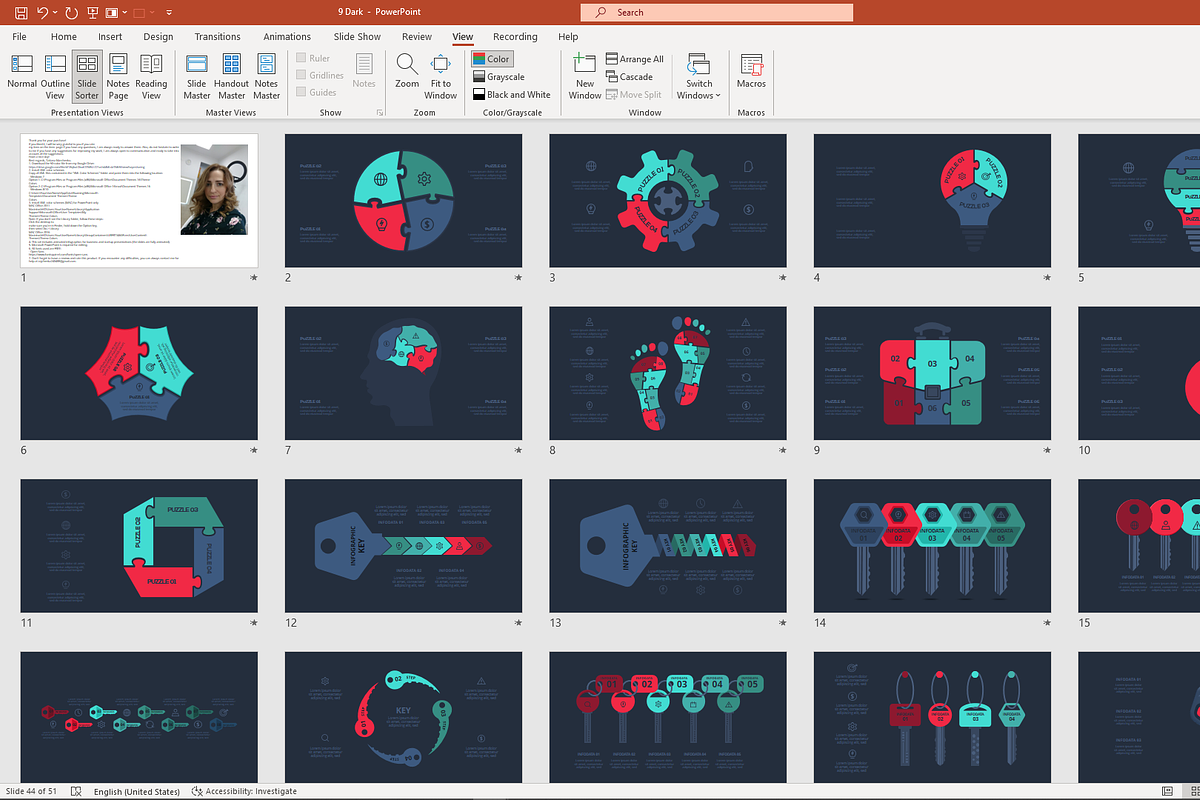Open the Review tab
1200x800 pixels.
tap(417, 37)
